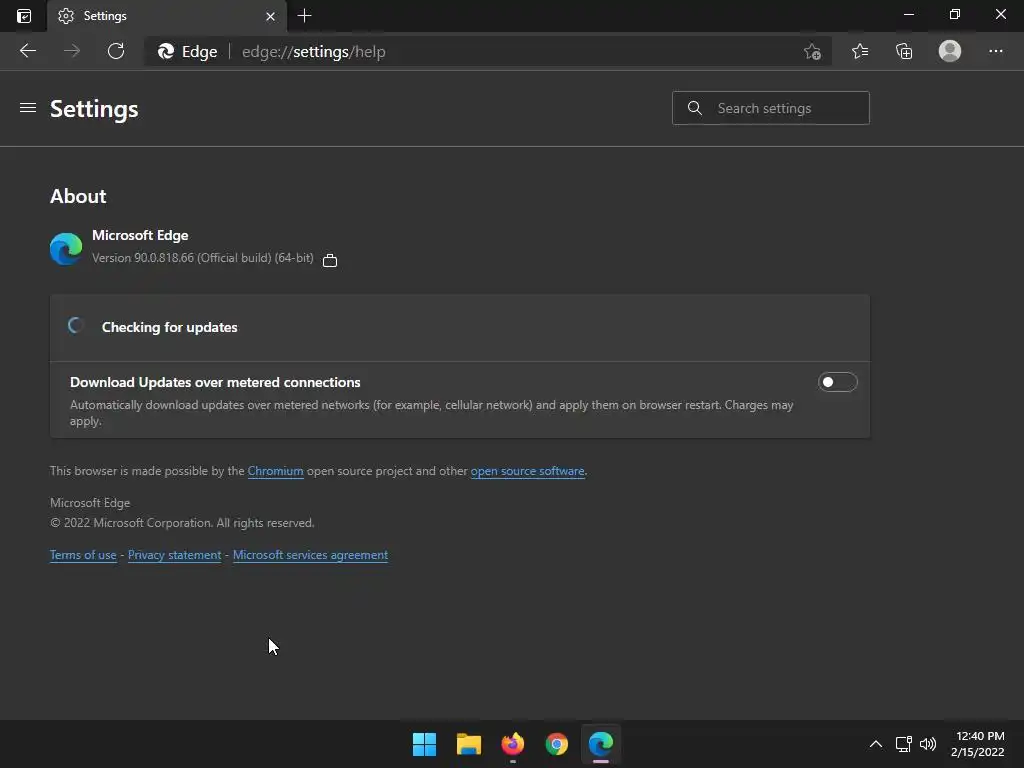Open the Windows Start menu
This screenshot has width=1024, height=768.
tap(424, 744)
